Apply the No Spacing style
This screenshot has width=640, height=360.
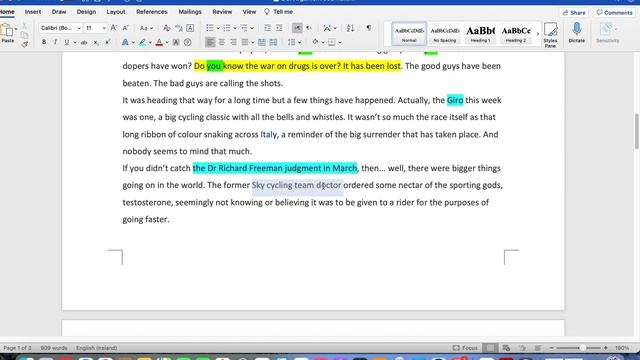(x=444, y=33)
